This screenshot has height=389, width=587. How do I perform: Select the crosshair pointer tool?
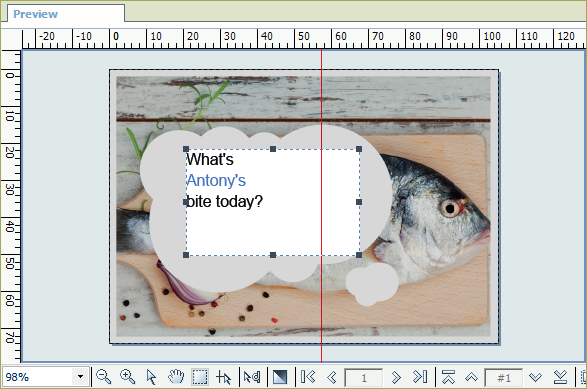click(x=223, y=377)
